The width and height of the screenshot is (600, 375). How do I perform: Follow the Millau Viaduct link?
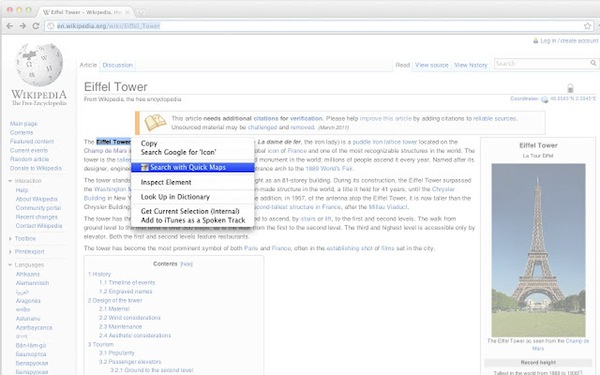pos(388,207)
